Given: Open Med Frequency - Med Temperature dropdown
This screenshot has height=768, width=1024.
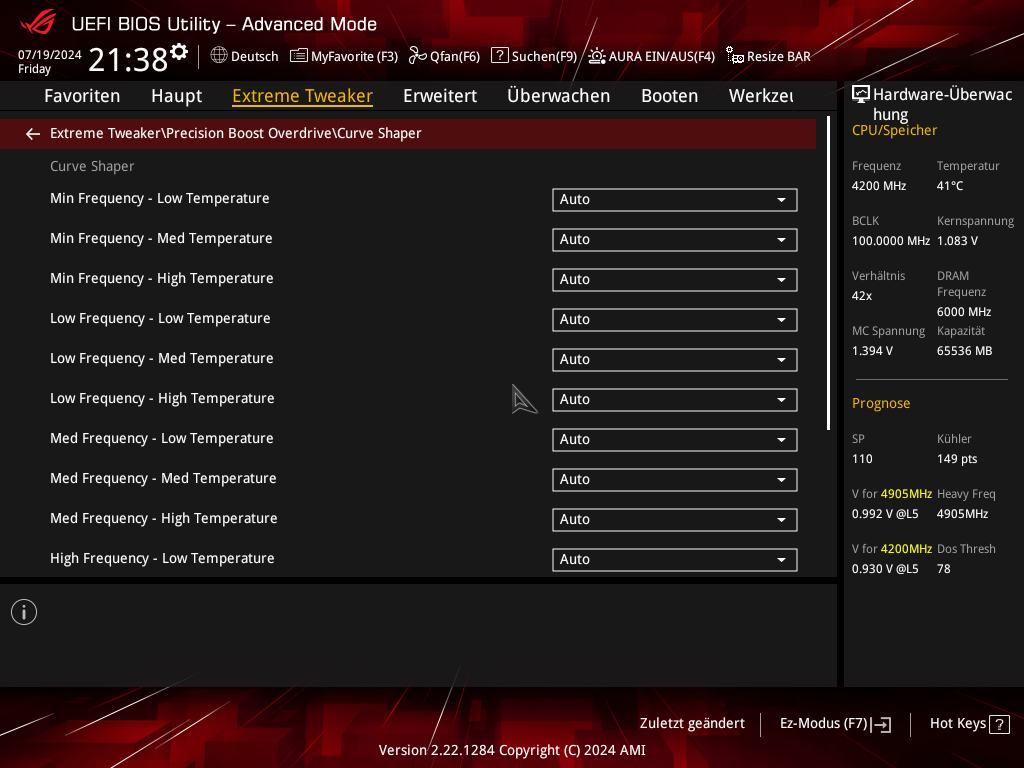Looking at the screenshot, I should (x=675, y=480).
